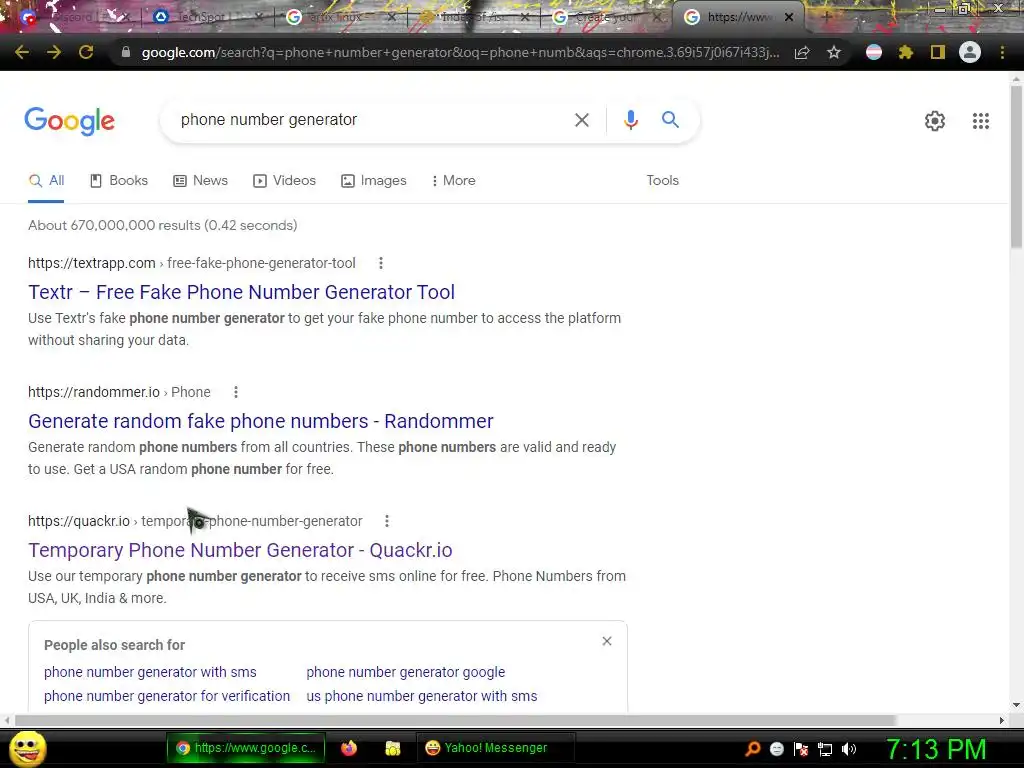The height and width of the screenshot is (768, 1024).
Task: Go forward in browser history
Action: pyautogui.click(x=54, y=52)
